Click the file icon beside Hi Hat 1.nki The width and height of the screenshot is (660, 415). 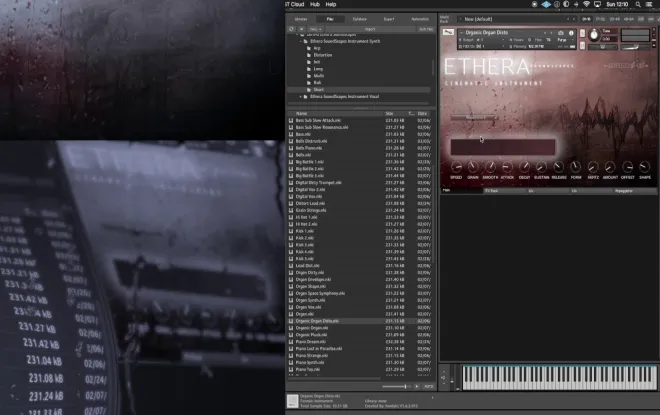click(x=291, y=217)
